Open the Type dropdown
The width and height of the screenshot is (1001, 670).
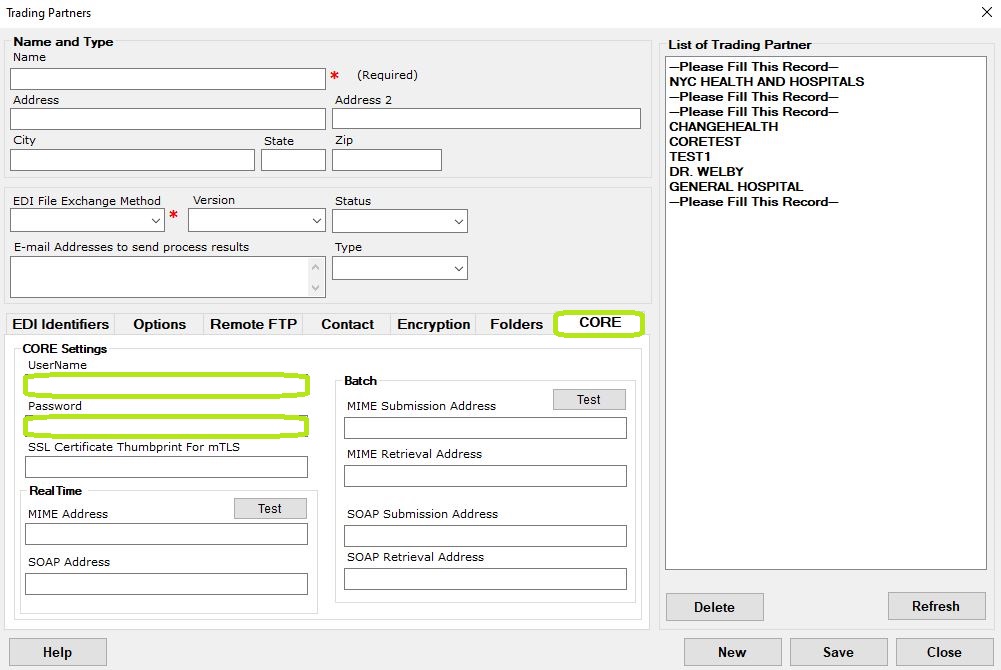(400, 268)
